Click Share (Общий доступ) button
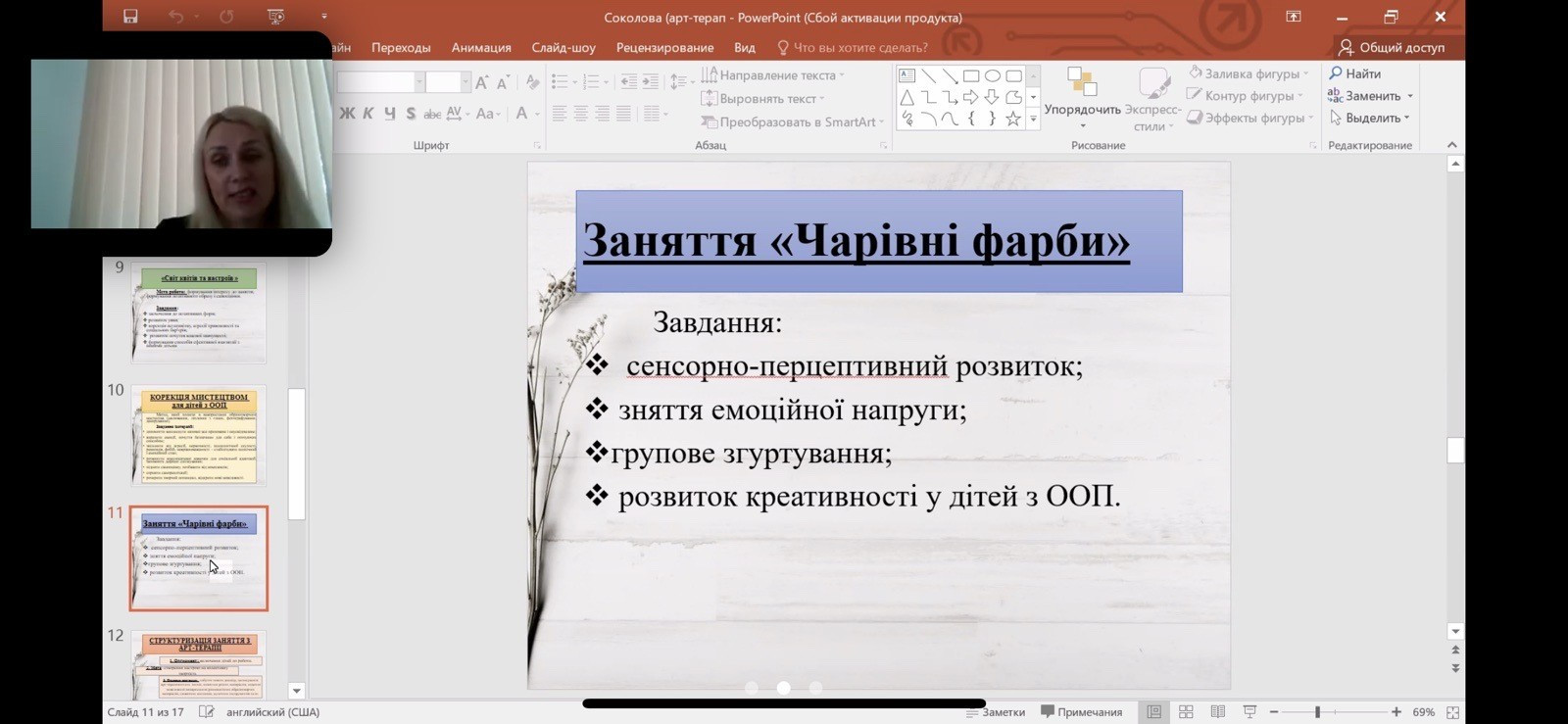This screenshot has height=724, width=1568. pyautogui.click(x=1392, y=47)
